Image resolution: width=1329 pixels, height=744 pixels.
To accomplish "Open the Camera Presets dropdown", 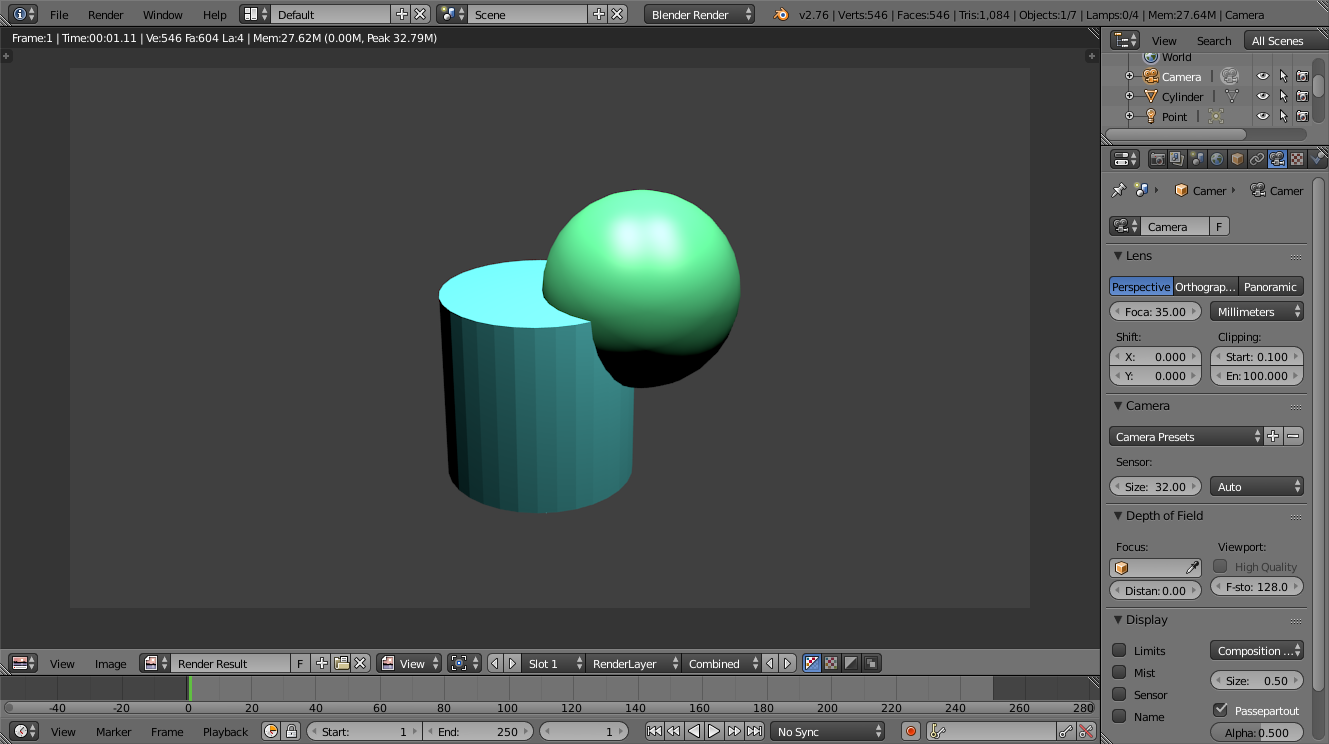I will (x=1185, y=436).
